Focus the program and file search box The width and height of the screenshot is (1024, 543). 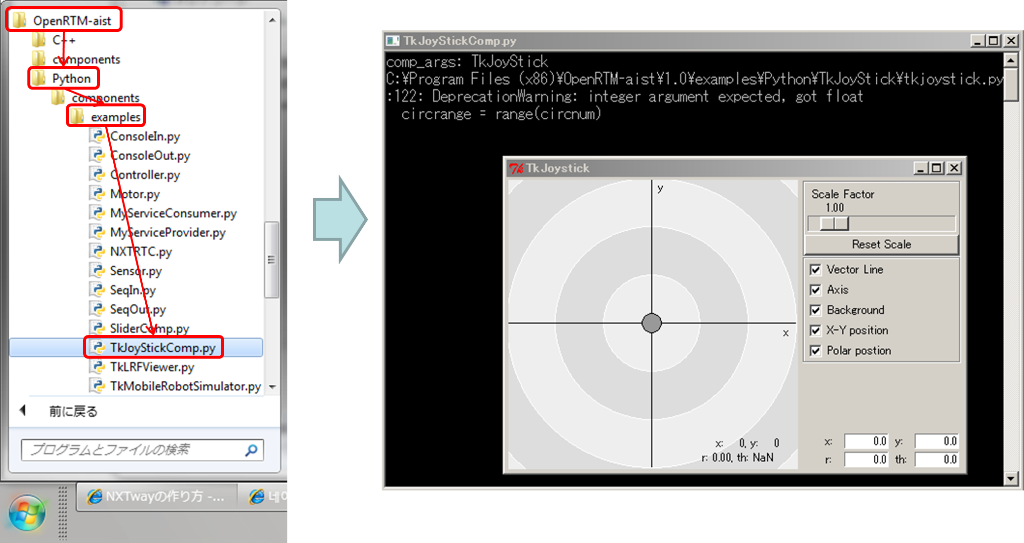tap(133, 450)
